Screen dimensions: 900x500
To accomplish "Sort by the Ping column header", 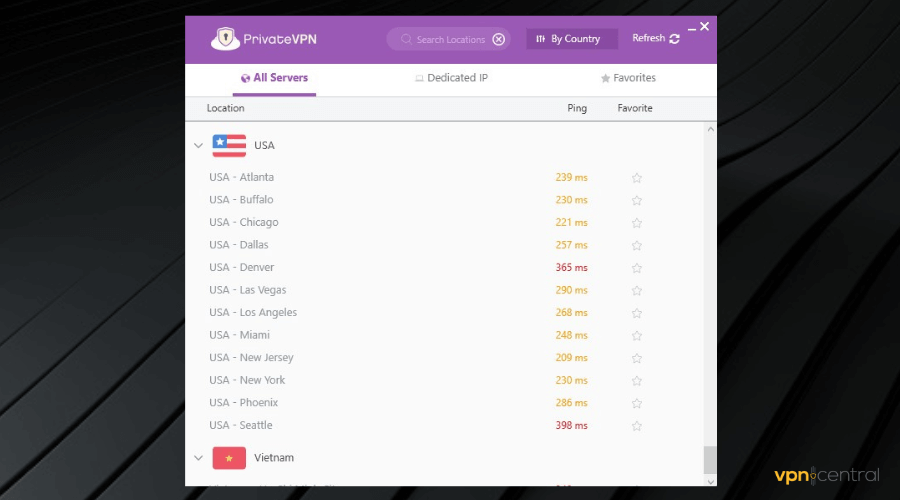I will point(577,108).
